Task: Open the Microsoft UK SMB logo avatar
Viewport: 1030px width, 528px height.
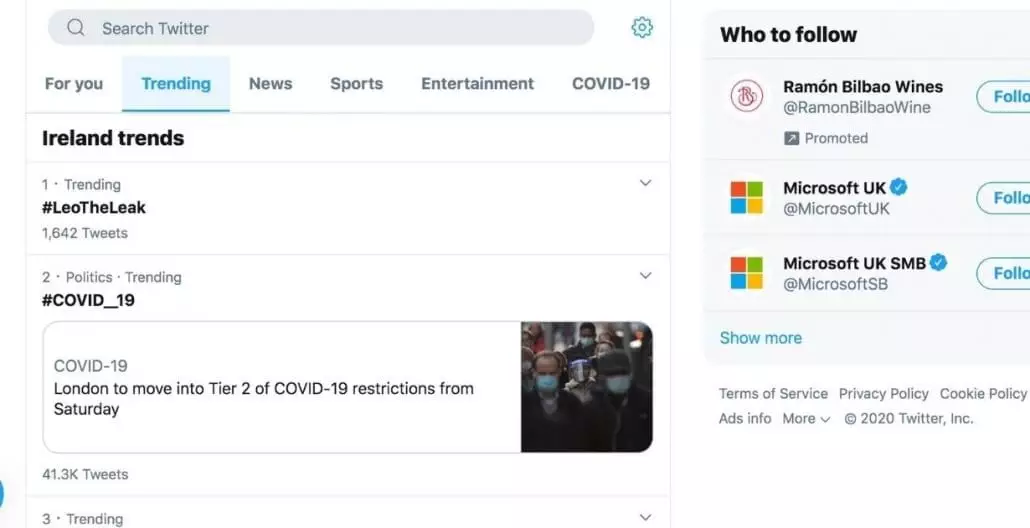Action: 747,273
